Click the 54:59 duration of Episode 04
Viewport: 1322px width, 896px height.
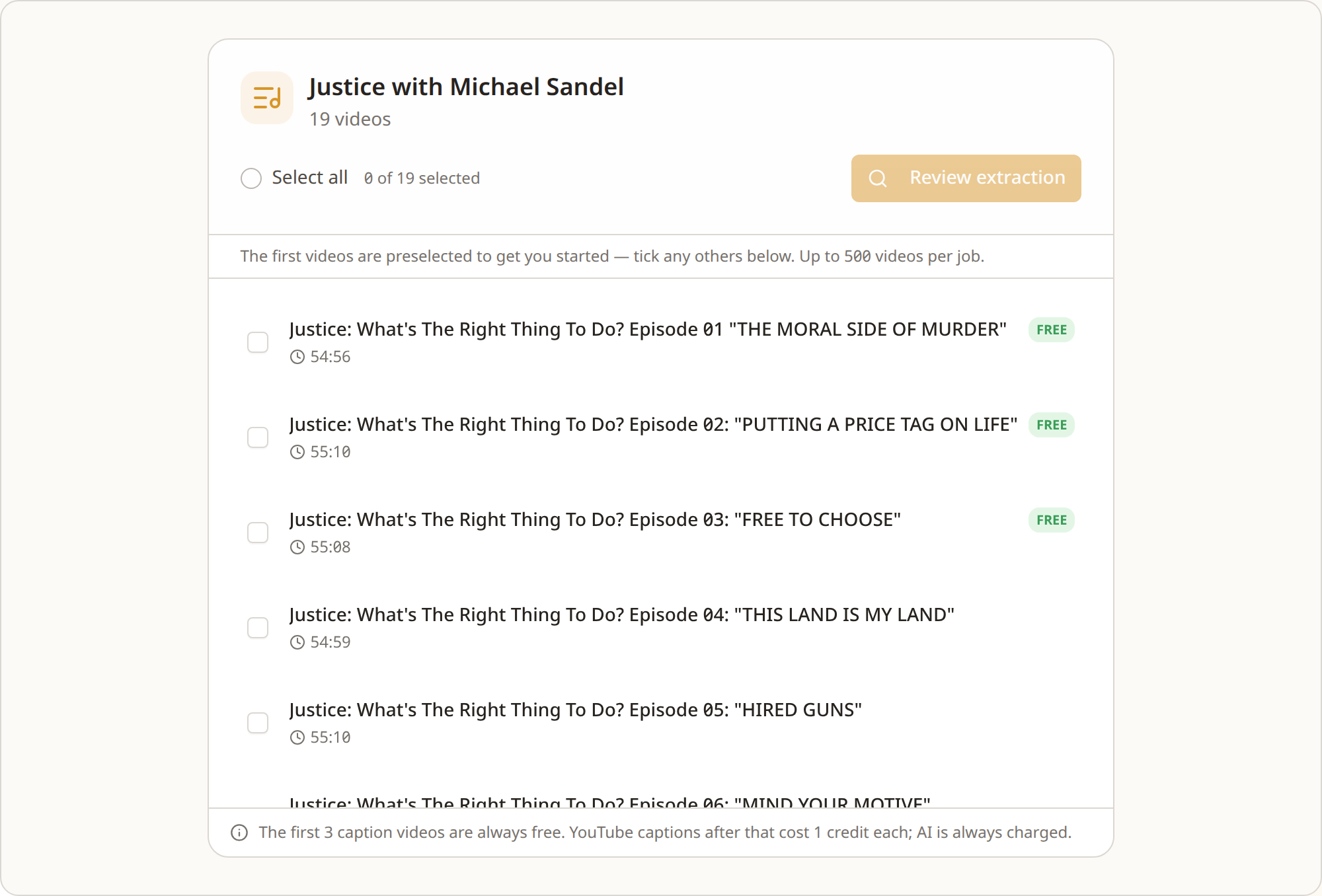pos(330,642)
